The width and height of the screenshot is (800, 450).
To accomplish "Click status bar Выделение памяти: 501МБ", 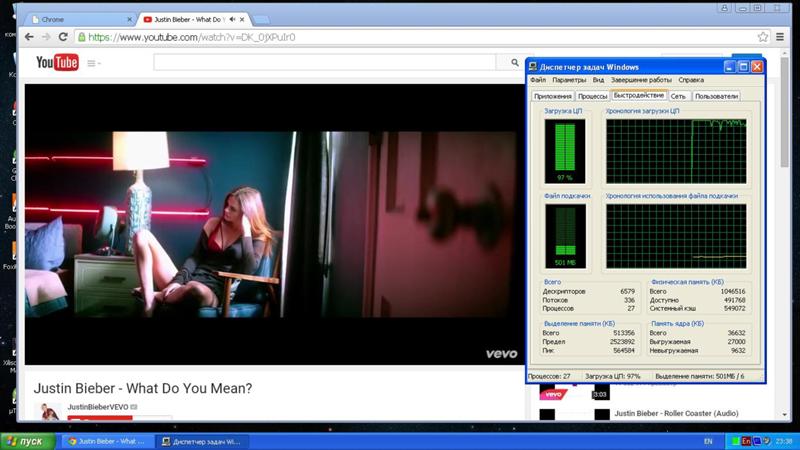I will 700,376.
